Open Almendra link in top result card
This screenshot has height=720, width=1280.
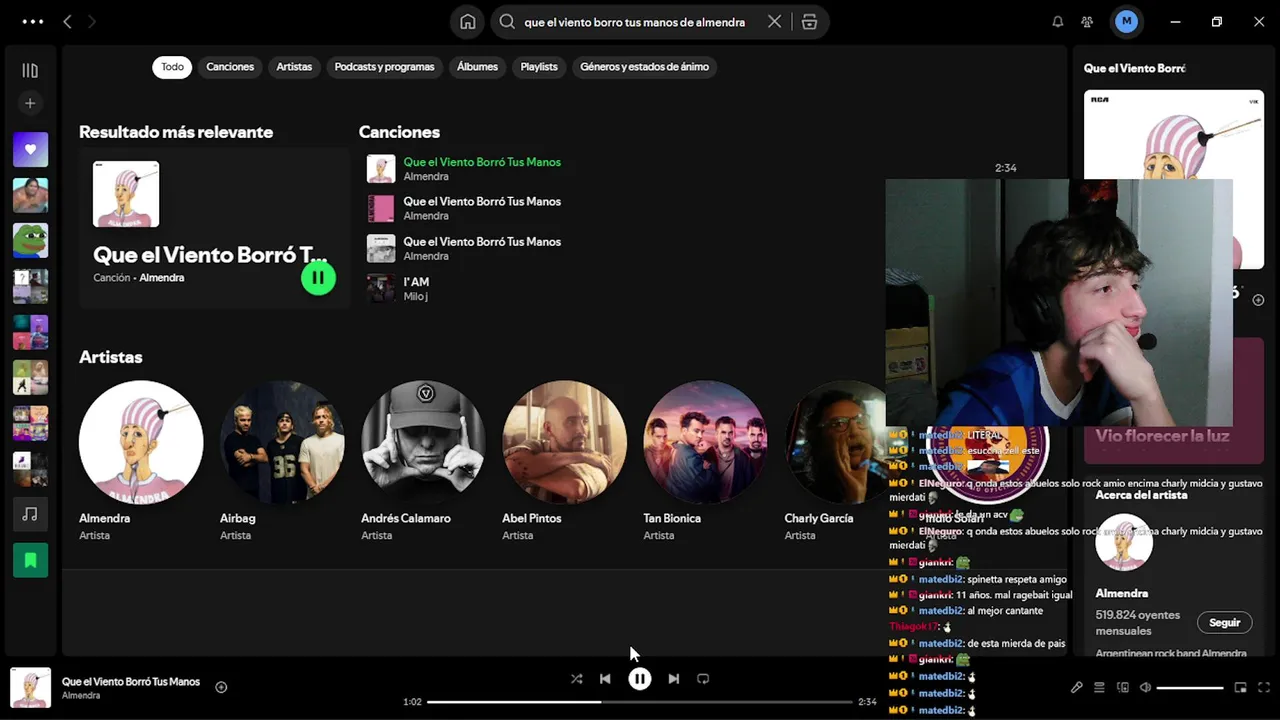(161, 278)
